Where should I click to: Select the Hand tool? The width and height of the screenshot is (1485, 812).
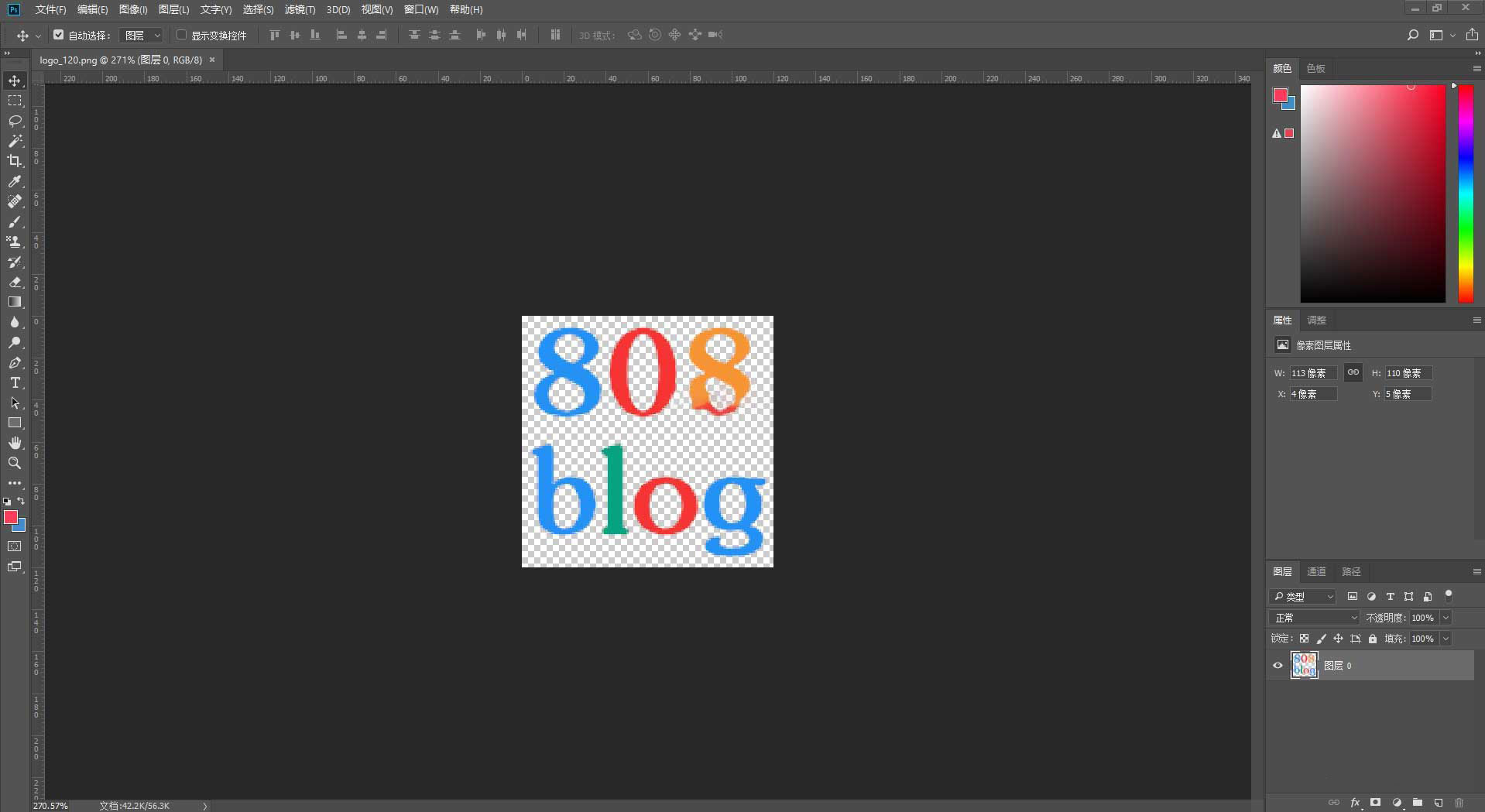click(15, 443)
